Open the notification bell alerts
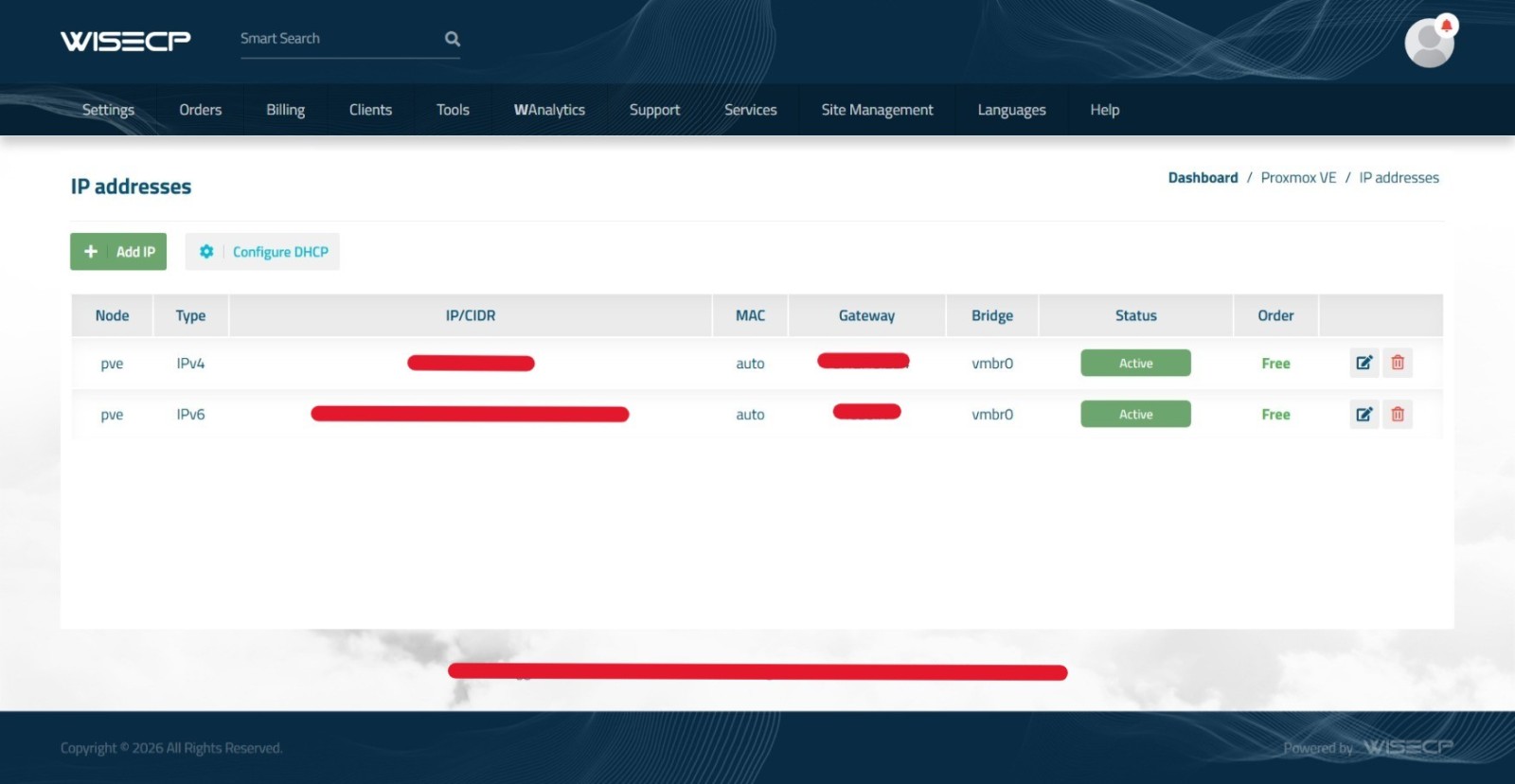 pyautogui.click(x=1446, y=26)
